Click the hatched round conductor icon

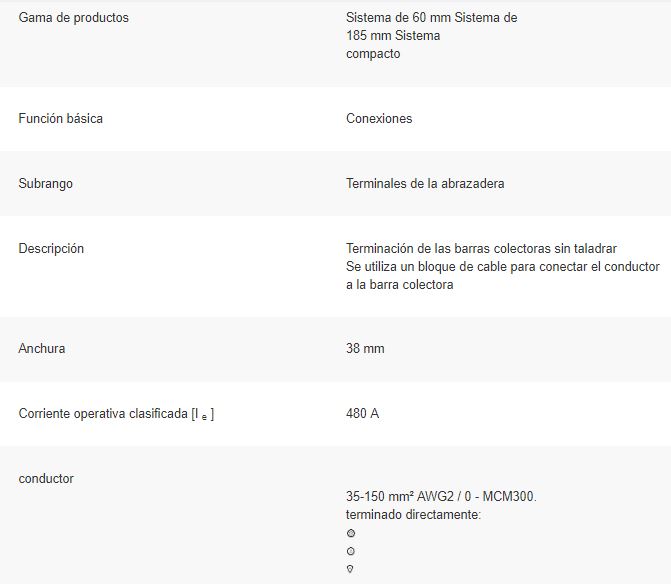[x=351, y=533]
